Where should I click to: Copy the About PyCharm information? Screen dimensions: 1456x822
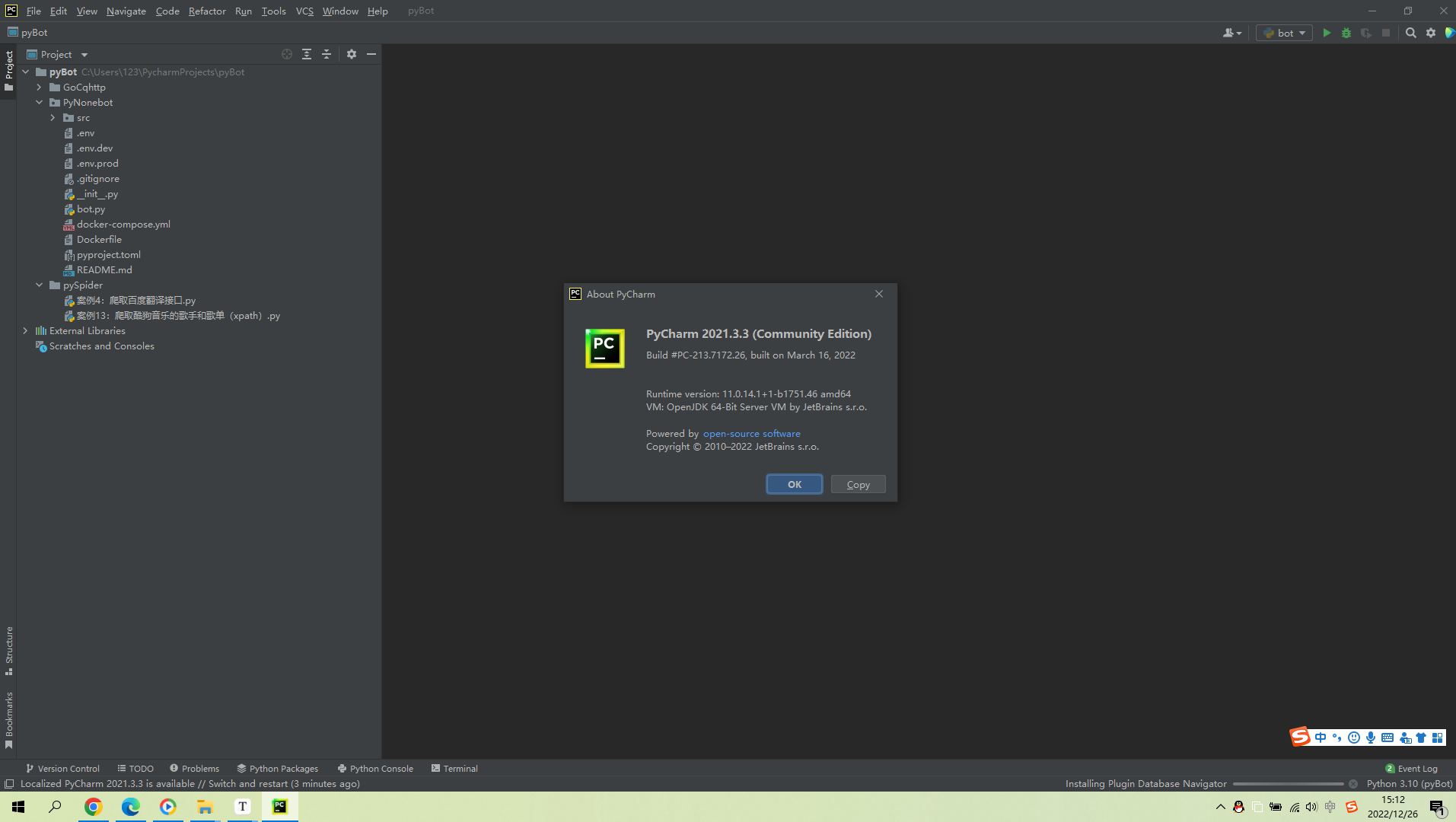[x=859, y=485]
